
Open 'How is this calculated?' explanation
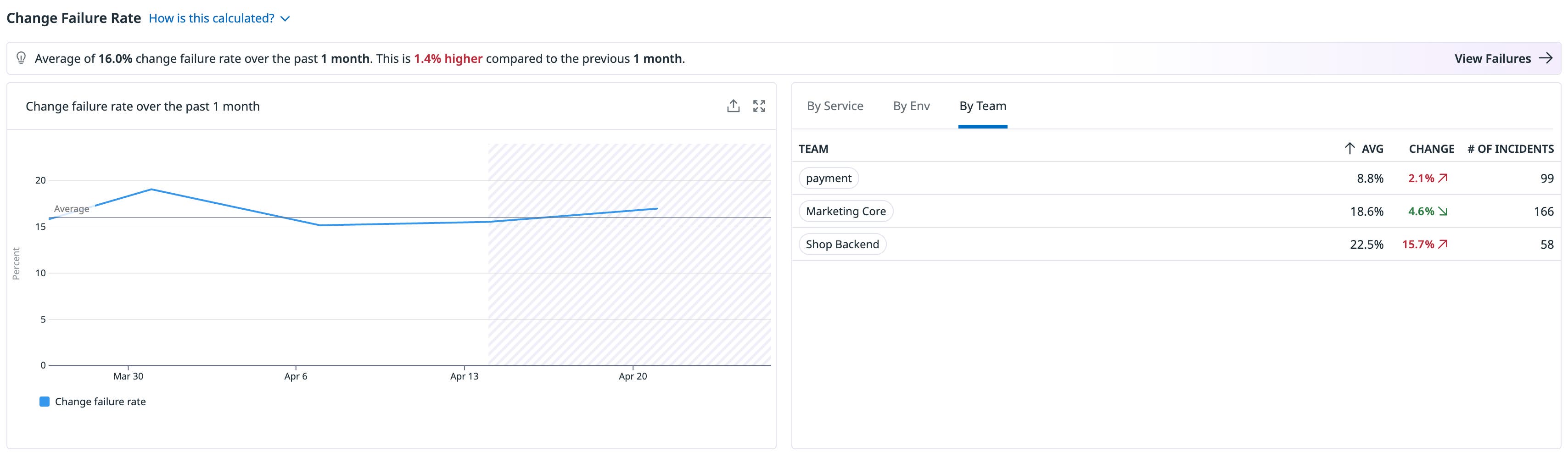211,19
